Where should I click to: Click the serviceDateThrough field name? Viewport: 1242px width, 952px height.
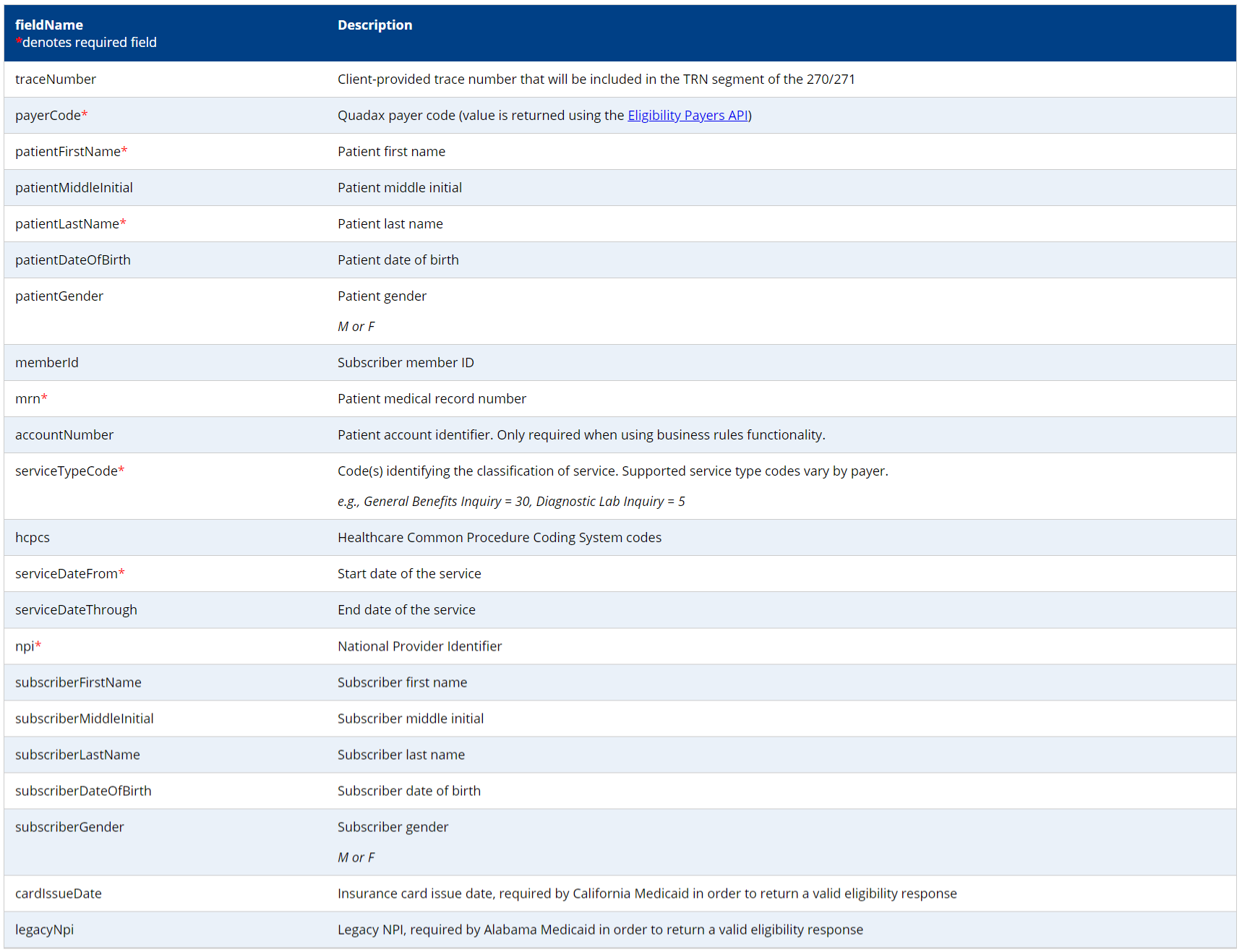tap(76, 610)
